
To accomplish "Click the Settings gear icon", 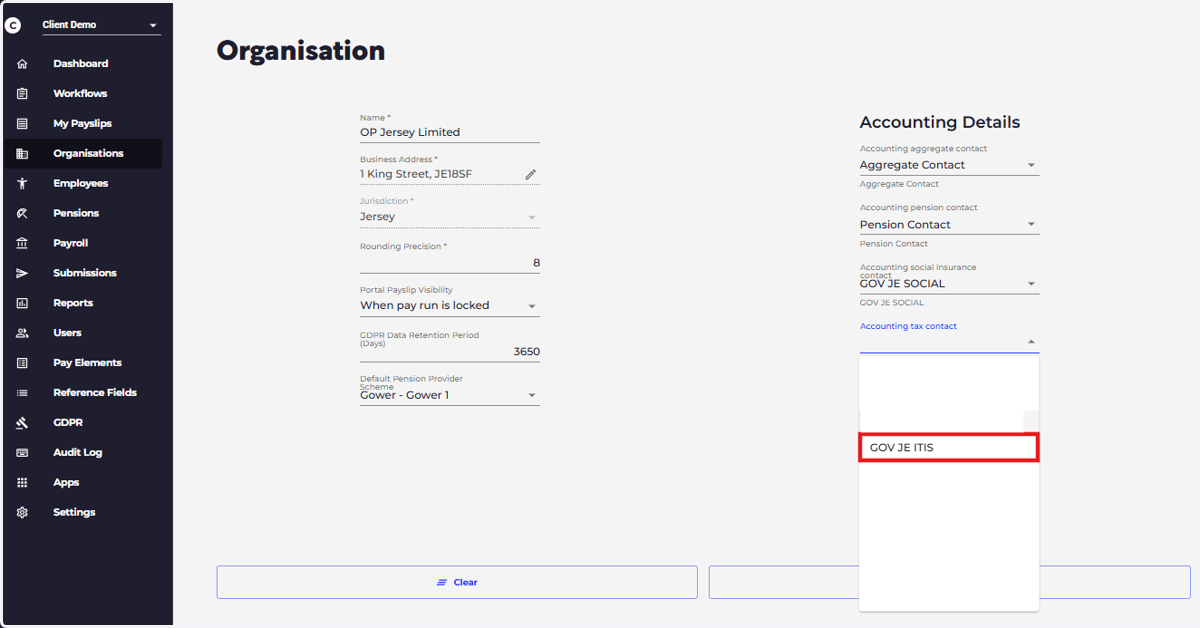I will 22,513.
